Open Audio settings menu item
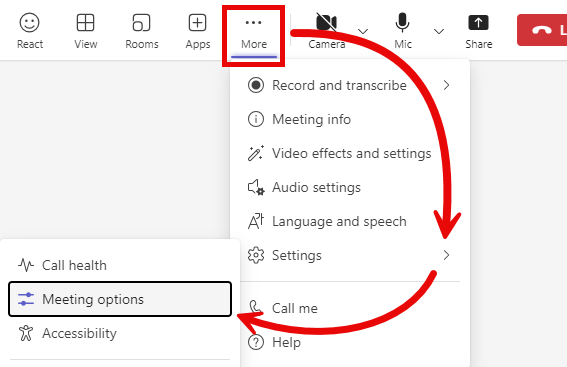The height and width of the screenshot is (367, 567). (x=350, y=187)
